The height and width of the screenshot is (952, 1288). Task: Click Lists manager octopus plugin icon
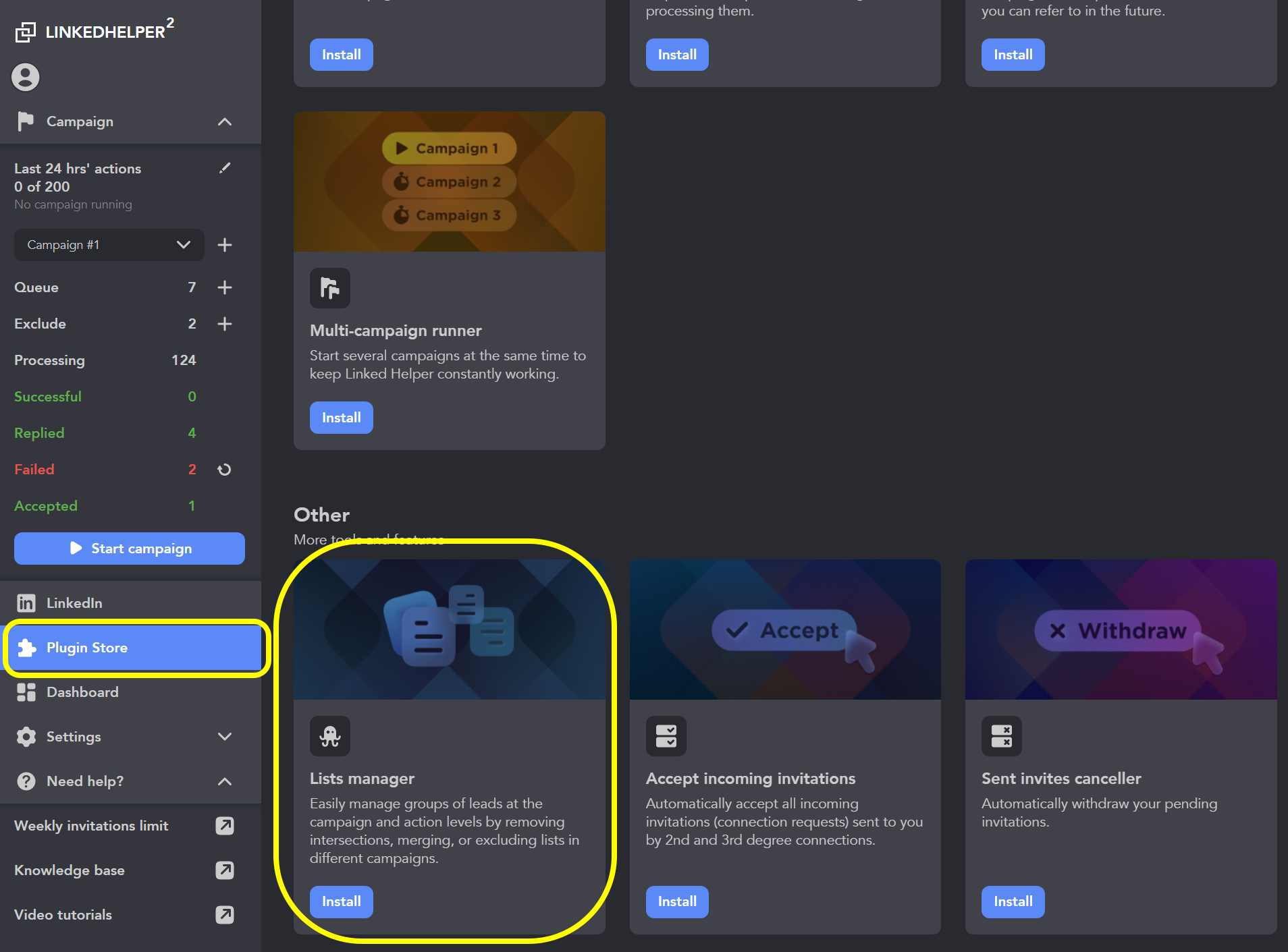coord(330,736)
